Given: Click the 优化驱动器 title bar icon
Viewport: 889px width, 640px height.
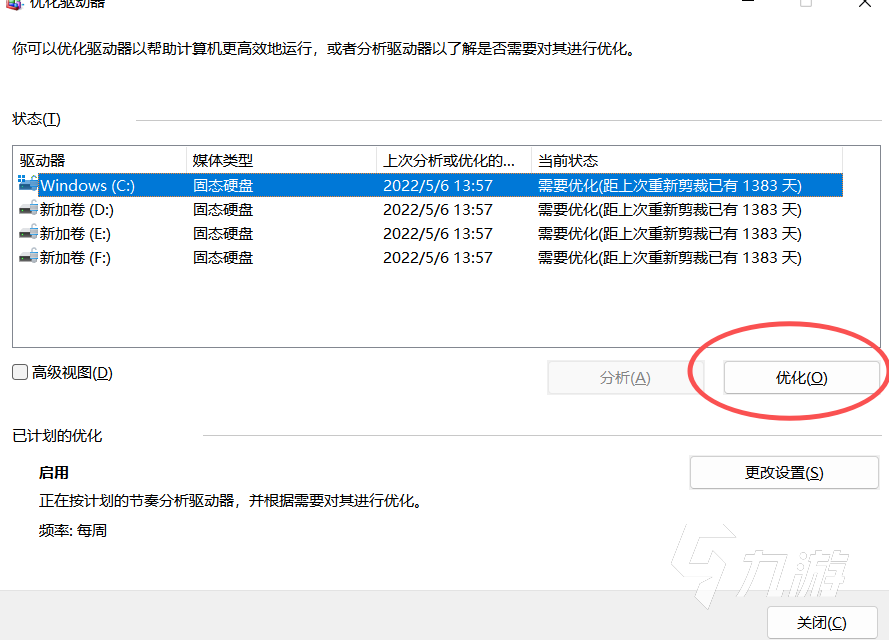Looking at the screenshot, I should pyautogui.click(x=12, y=5).
